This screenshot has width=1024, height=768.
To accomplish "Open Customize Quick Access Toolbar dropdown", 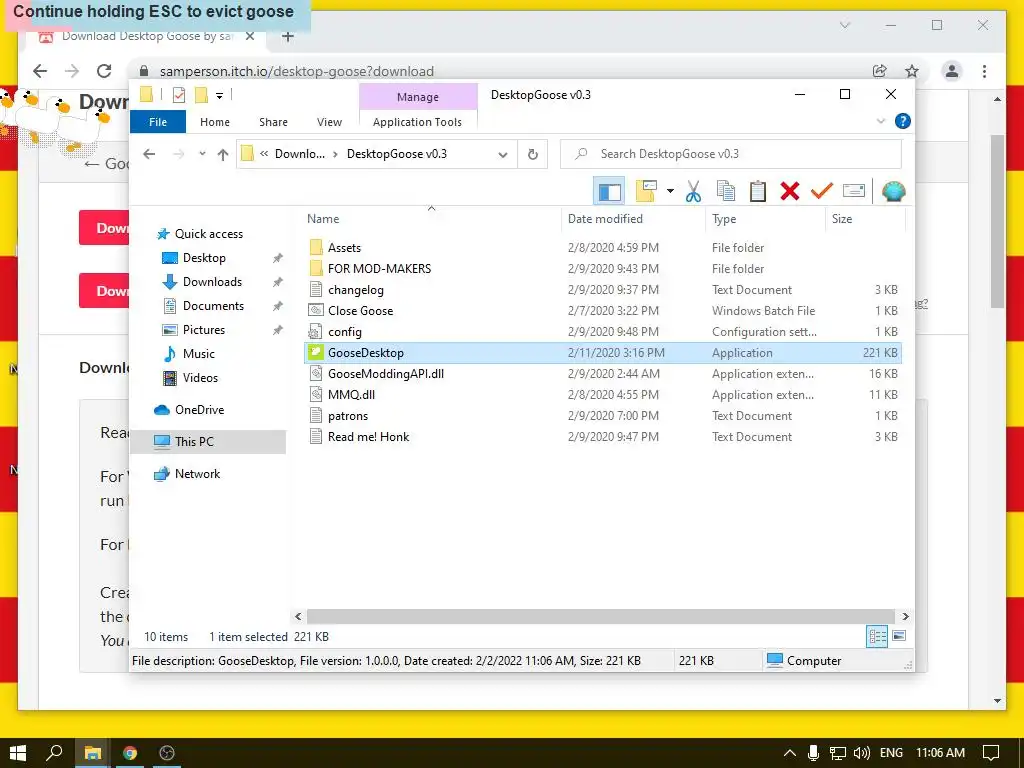I will [219, 96].
